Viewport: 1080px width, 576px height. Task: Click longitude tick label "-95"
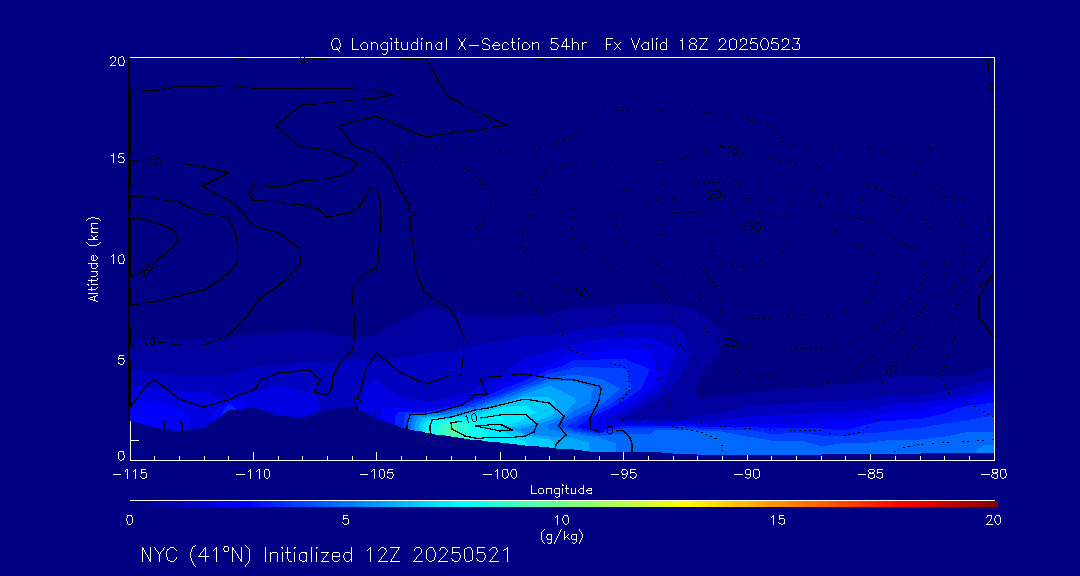pos(623,475)
